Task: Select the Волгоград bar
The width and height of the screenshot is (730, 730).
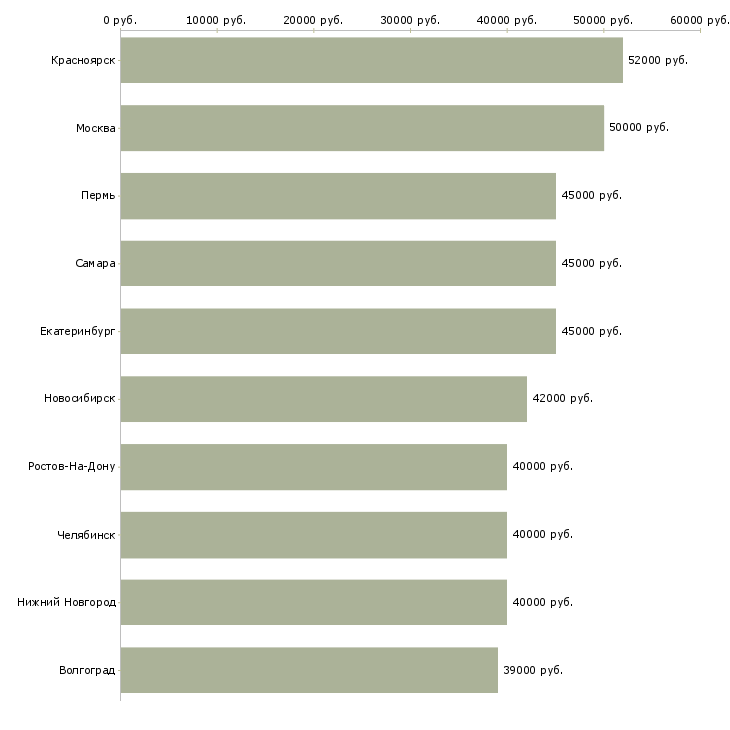Action: [x=309, y=670]
